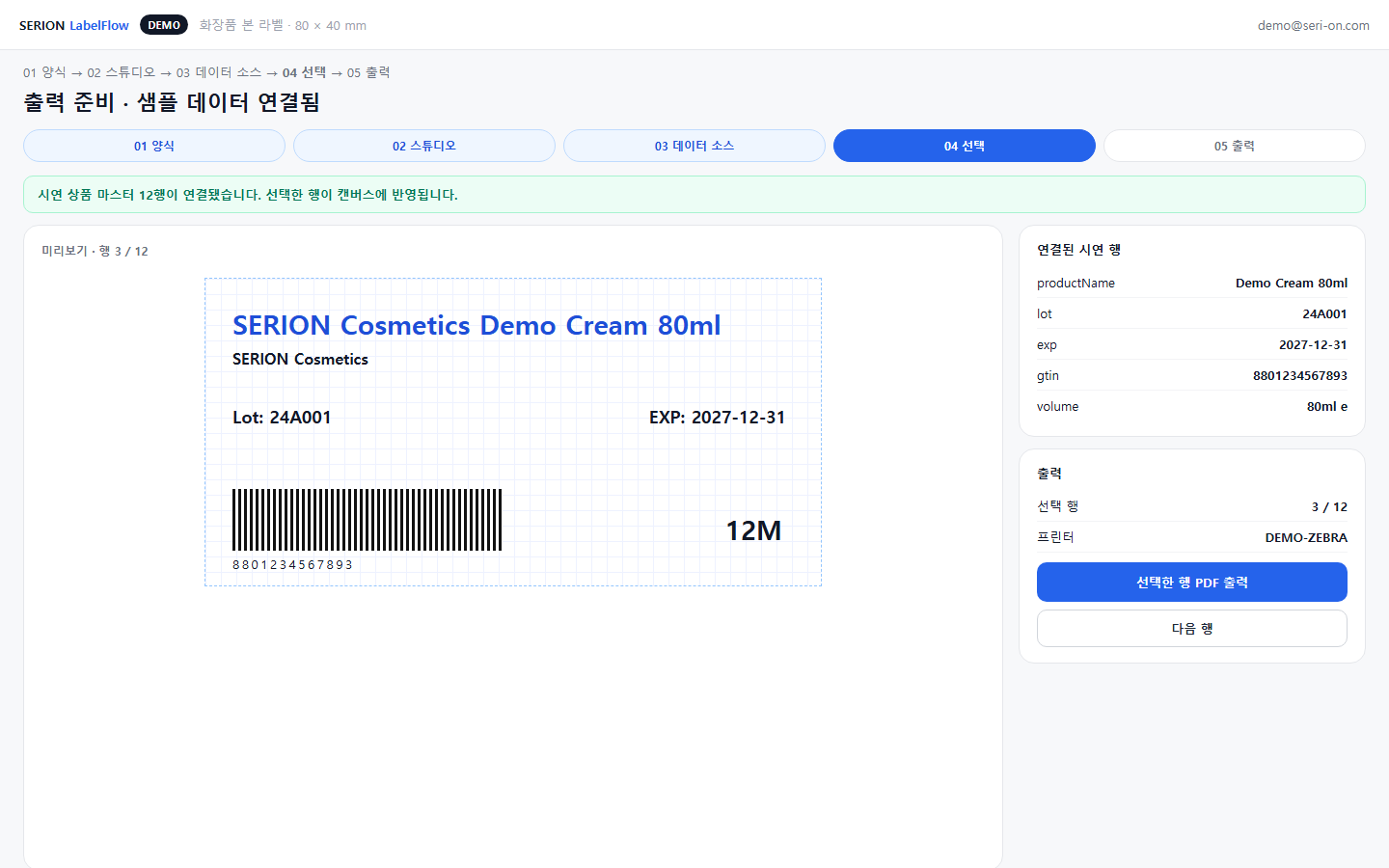Click the 선택 행 value 3 / 12

(x=1329, y=506)
